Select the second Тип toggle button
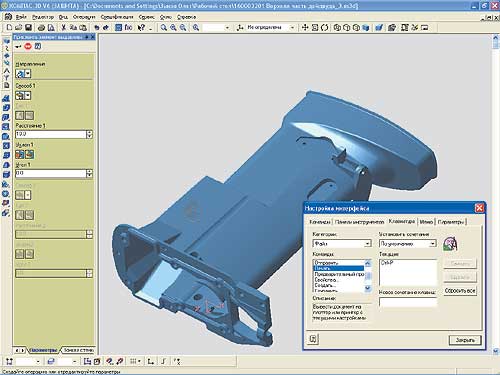Image resolution: width=500 pixels, height=375 pixels. (x=29, y=115)
